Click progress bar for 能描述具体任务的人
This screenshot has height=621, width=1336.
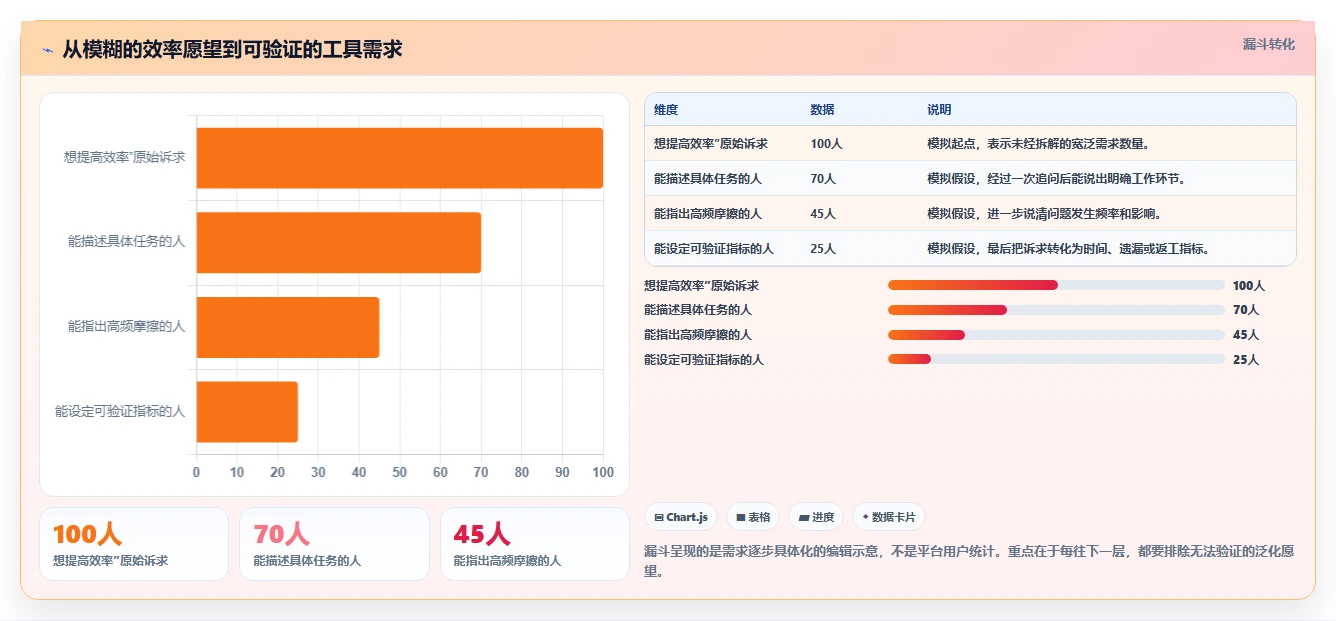pos(1056,310)
